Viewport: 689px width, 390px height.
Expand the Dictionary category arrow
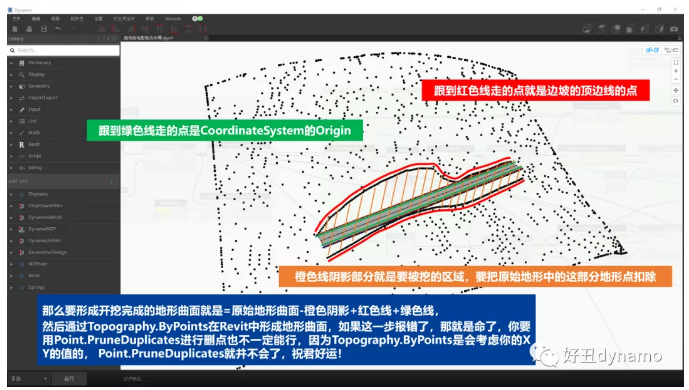pyautogui.click(x=11, y=63)
